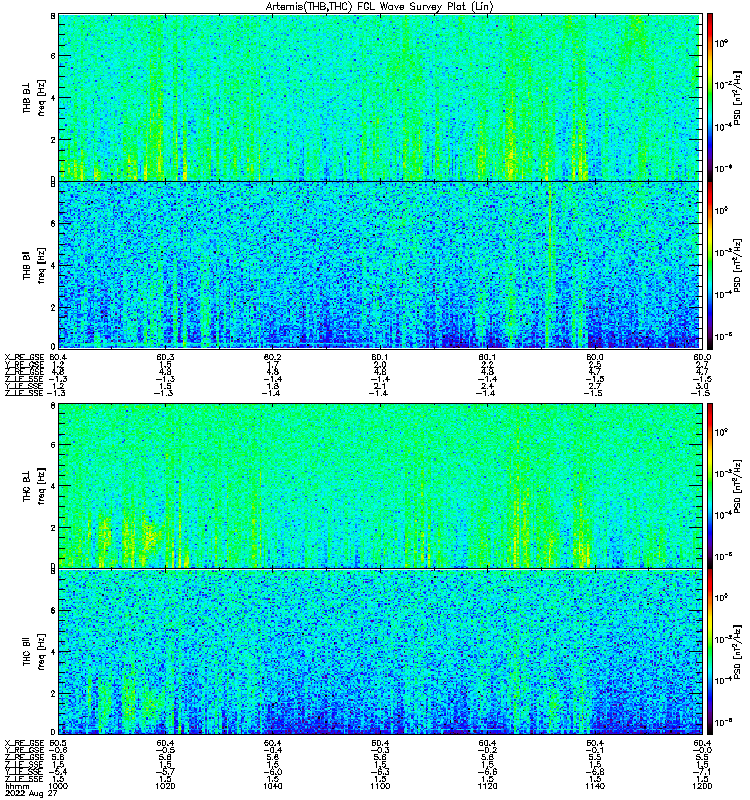This screenshot has height=800, width=750.
Task: Click the '60.2' X_RE_GSE value under THB
Action: point(272,357)
